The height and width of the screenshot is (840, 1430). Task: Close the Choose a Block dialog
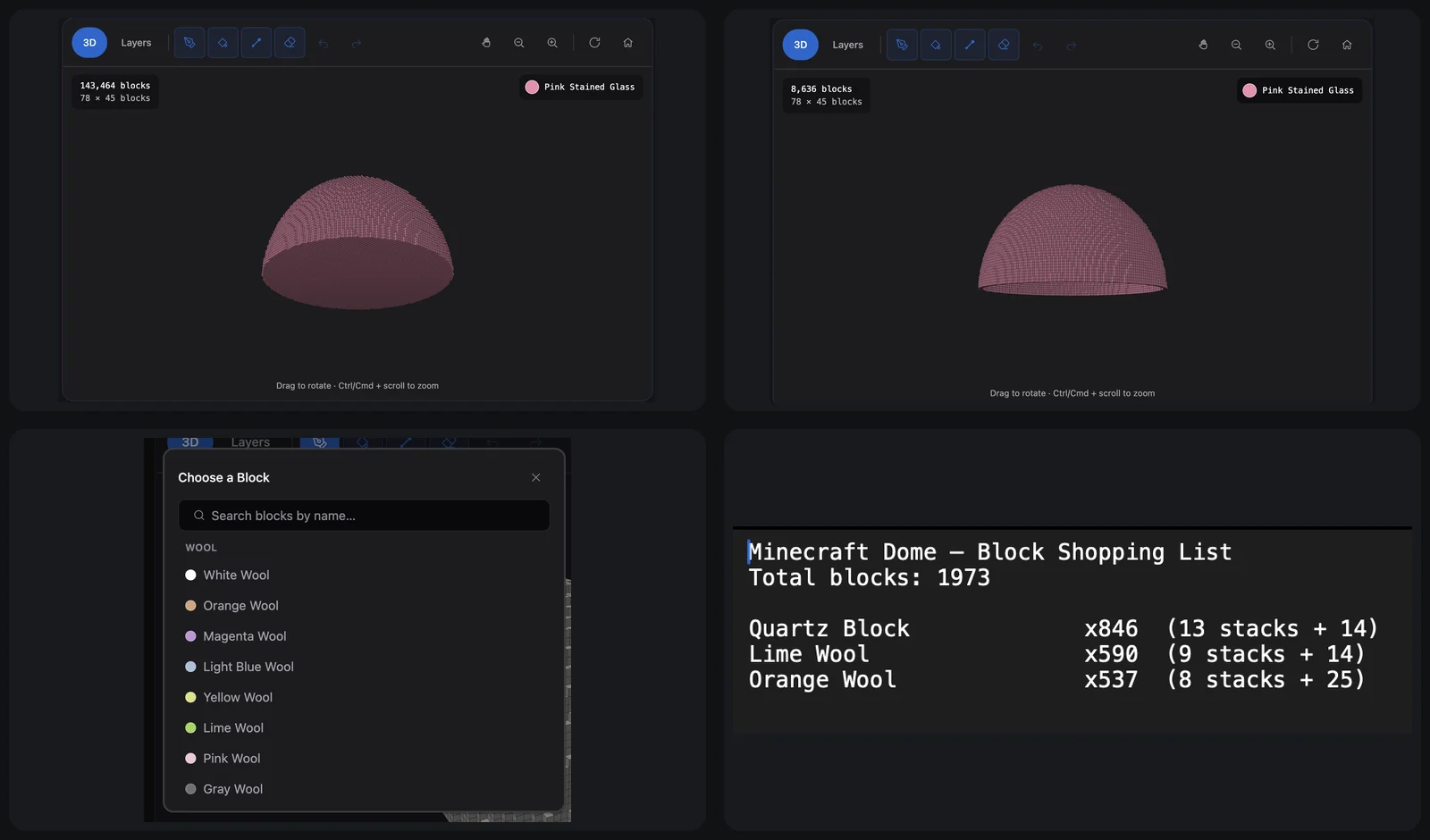coord(536,477)
